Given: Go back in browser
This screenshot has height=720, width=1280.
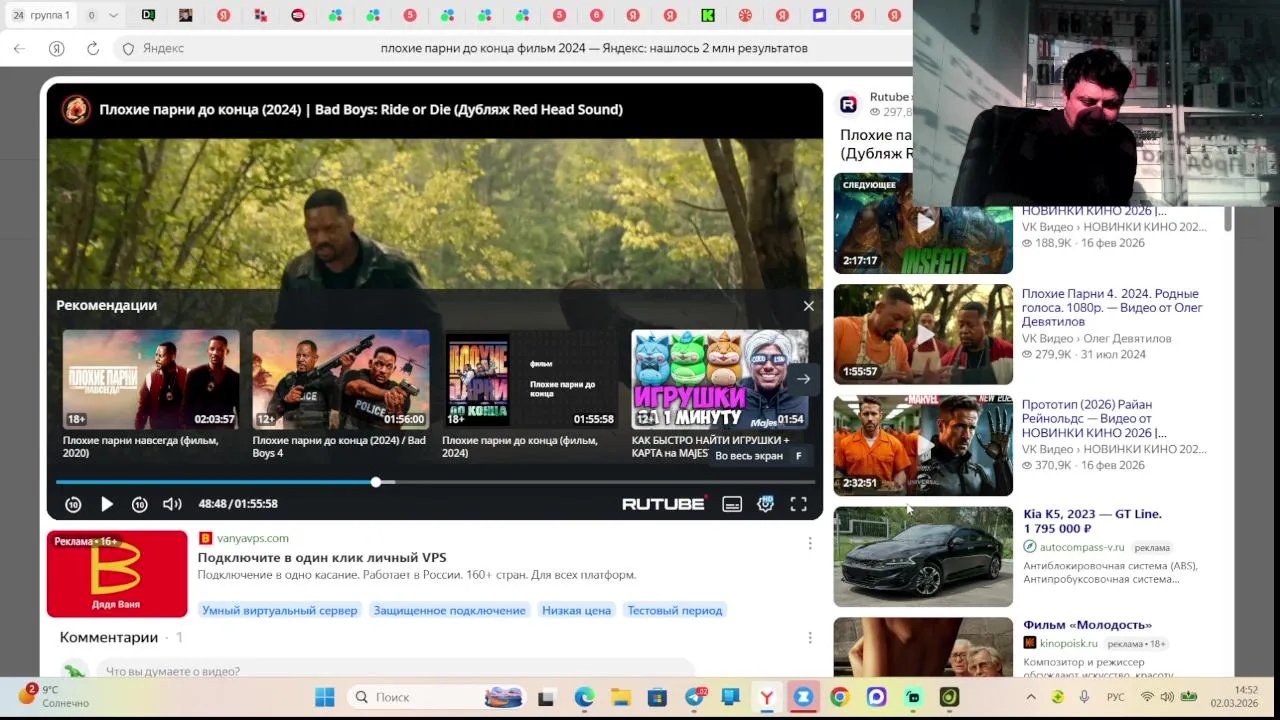Looking at the screenshot, I should pyautogui.click(x=19, y=48).
